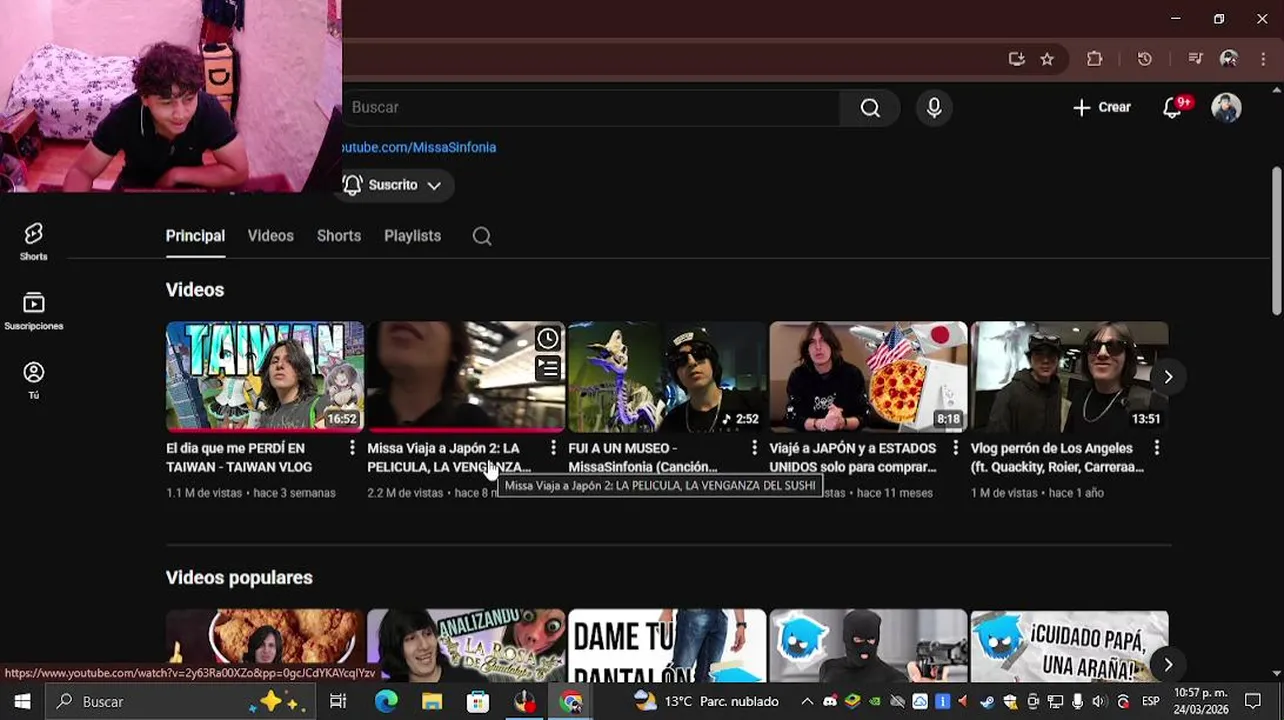This screenshot has width=1284, height=720.
Task: Open Microsoft Store from taskbar
Action: coord(478,701)
